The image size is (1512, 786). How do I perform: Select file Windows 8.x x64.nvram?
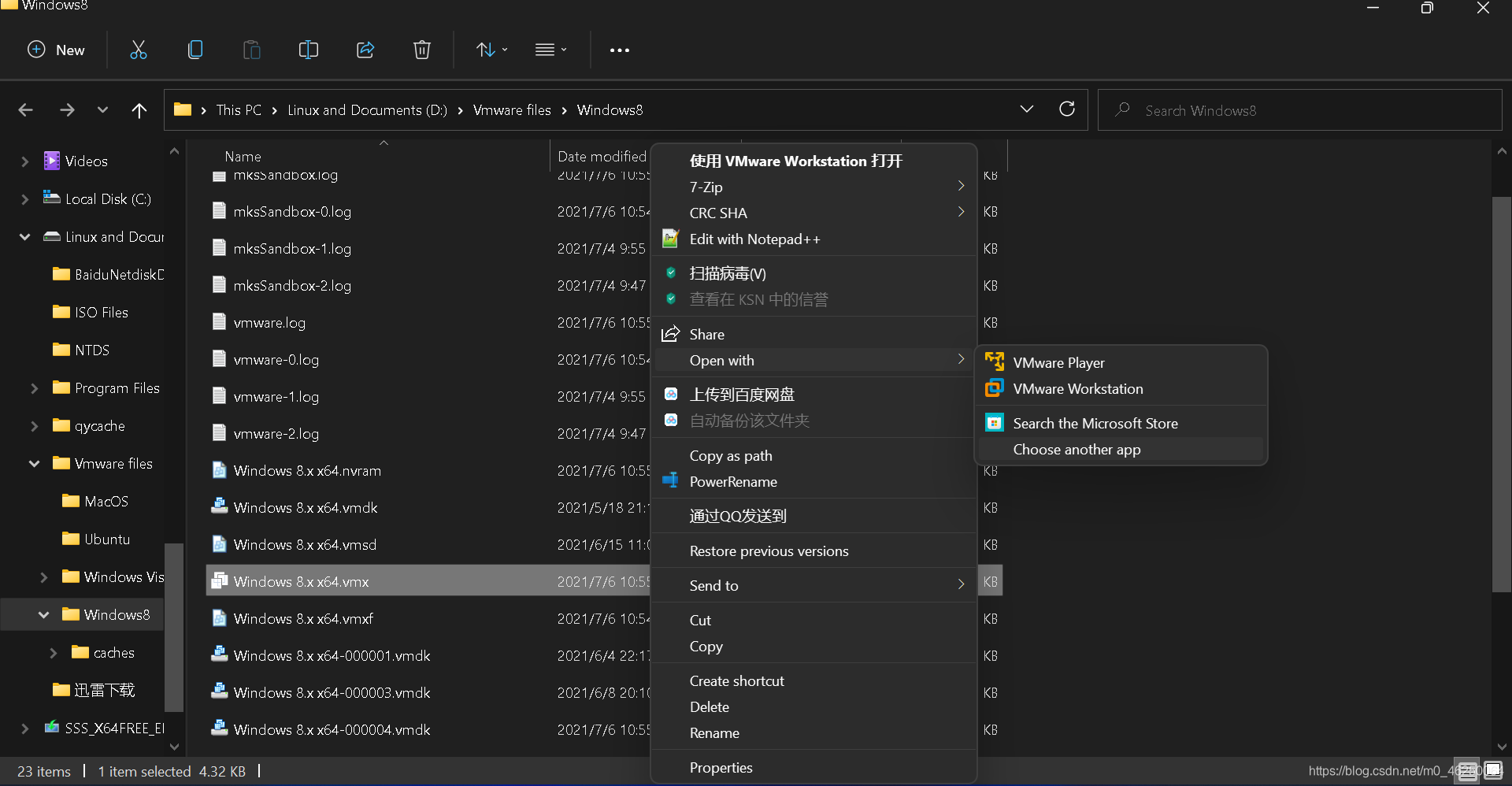click(307, 471)
